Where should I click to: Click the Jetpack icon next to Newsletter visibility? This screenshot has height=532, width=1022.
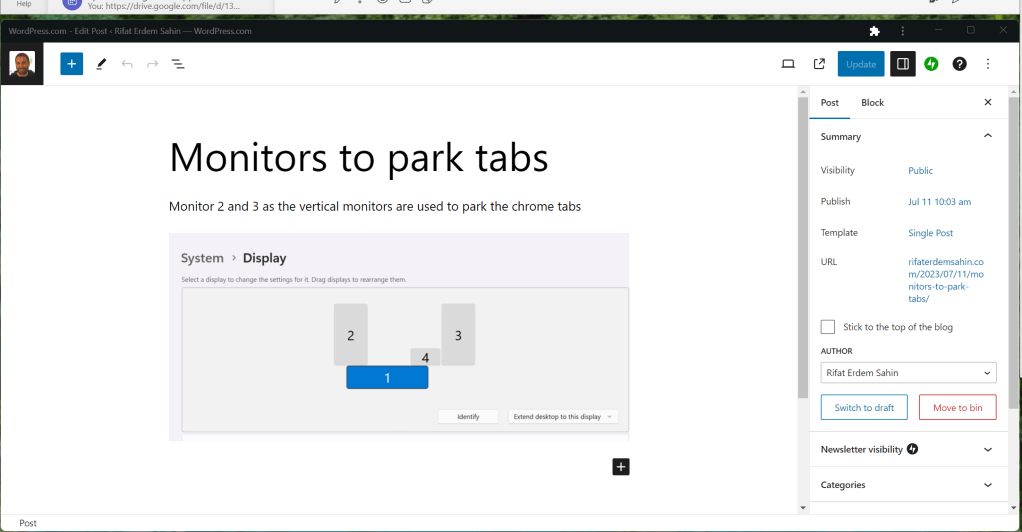pos(912,449)
